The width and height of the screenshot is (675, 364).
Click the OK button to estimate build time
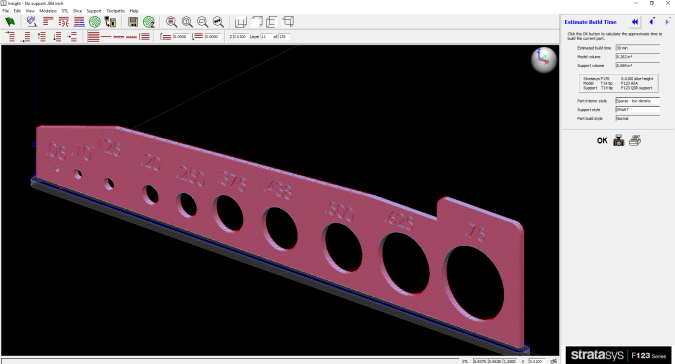602,141
